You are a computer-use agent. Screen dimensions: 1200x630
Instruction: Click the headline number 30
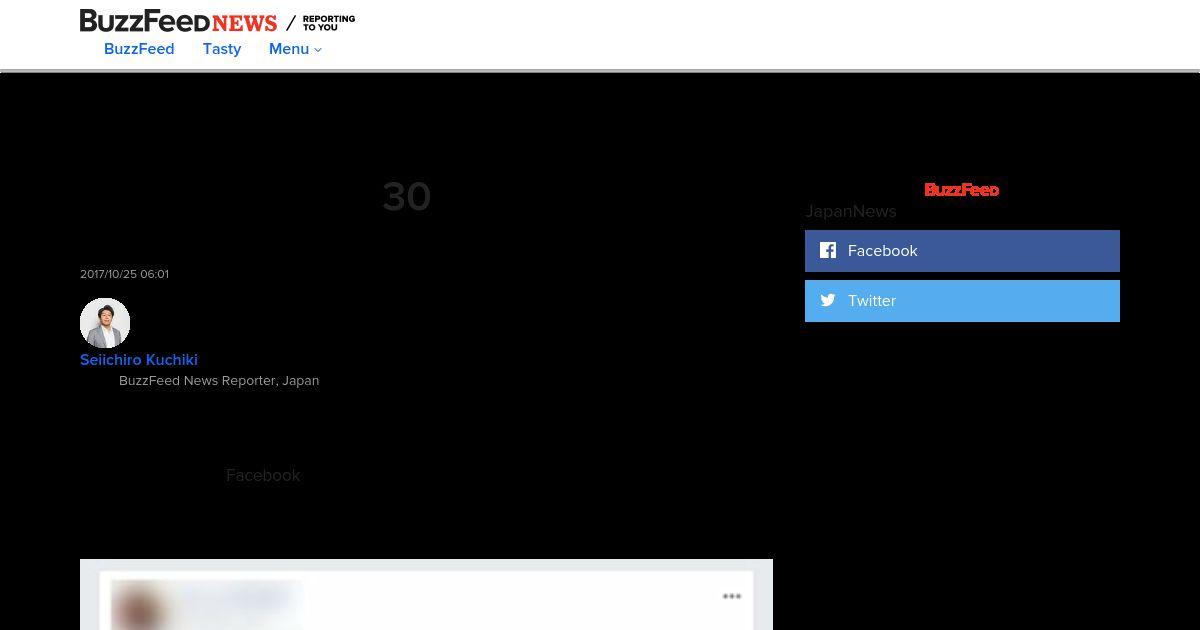pyautogui.click(x=406, y=197)
